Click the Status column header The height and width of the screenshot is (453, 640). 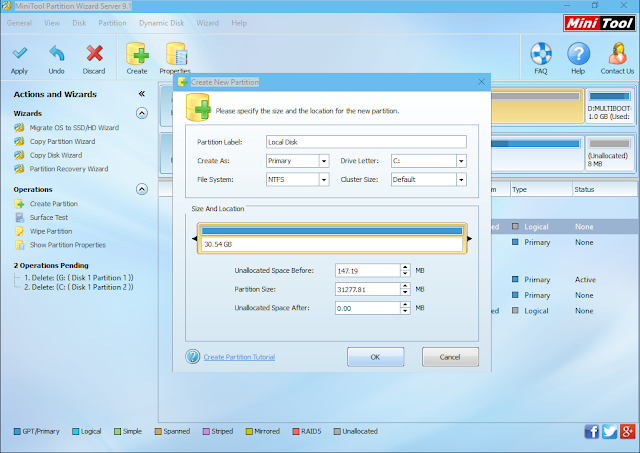(x=606, y=189)
